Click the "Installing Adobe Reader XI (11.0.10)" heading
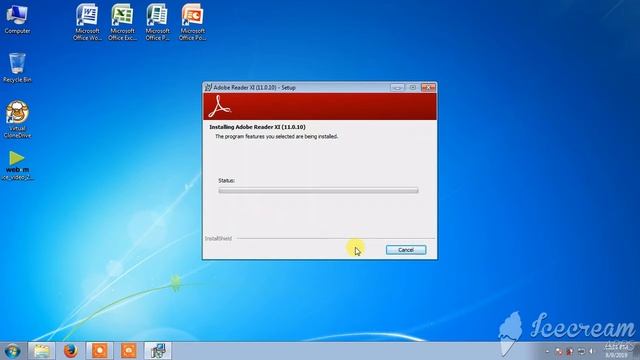This screenshot has width=640, height=360. tap(258, 127)
